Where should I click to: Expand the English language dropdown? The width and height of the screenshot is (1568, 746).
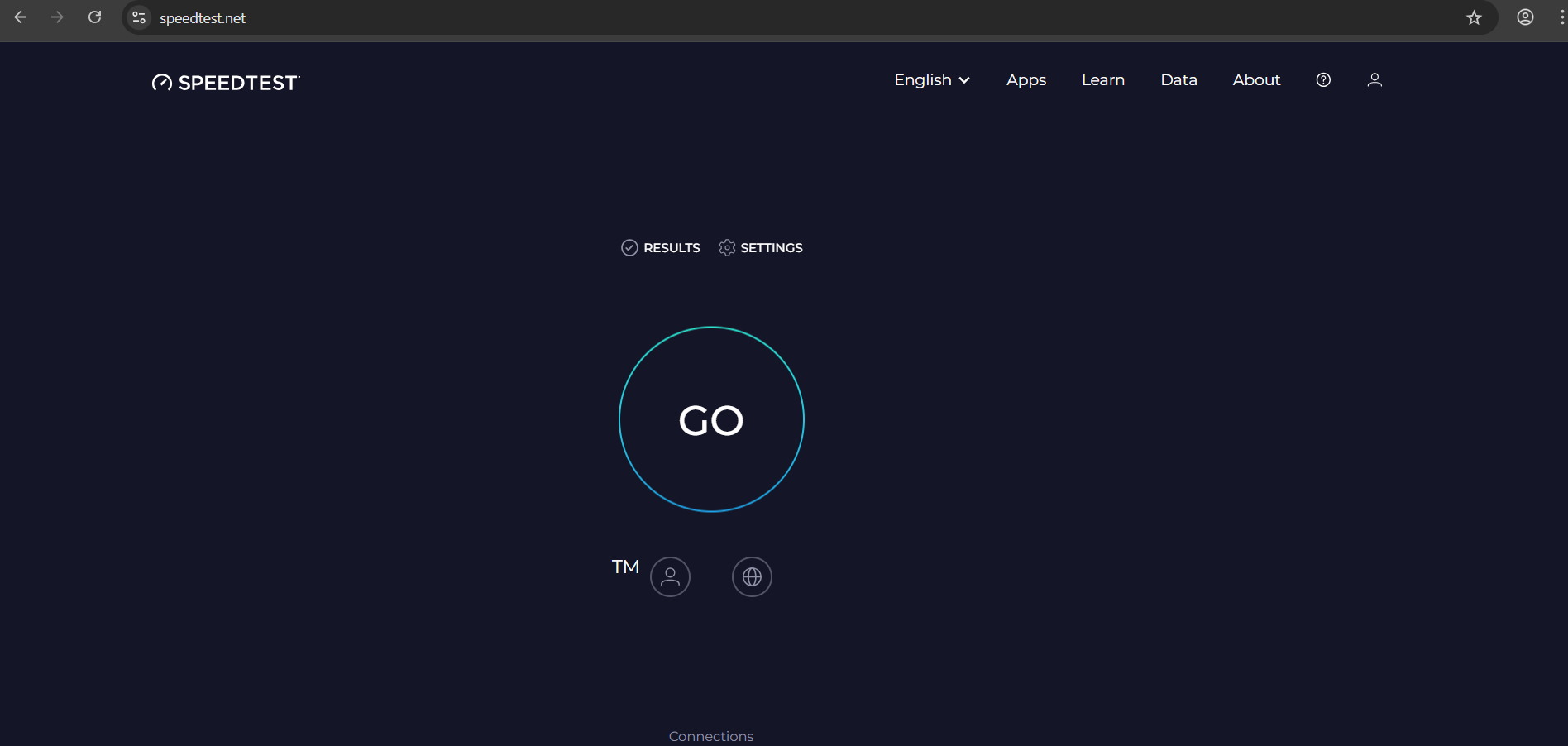pyautogui.click(x=931, y=80)
